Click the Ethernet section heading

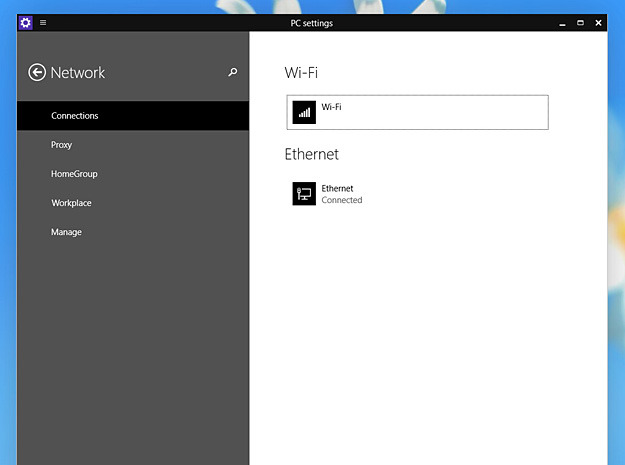coord(312,154)
